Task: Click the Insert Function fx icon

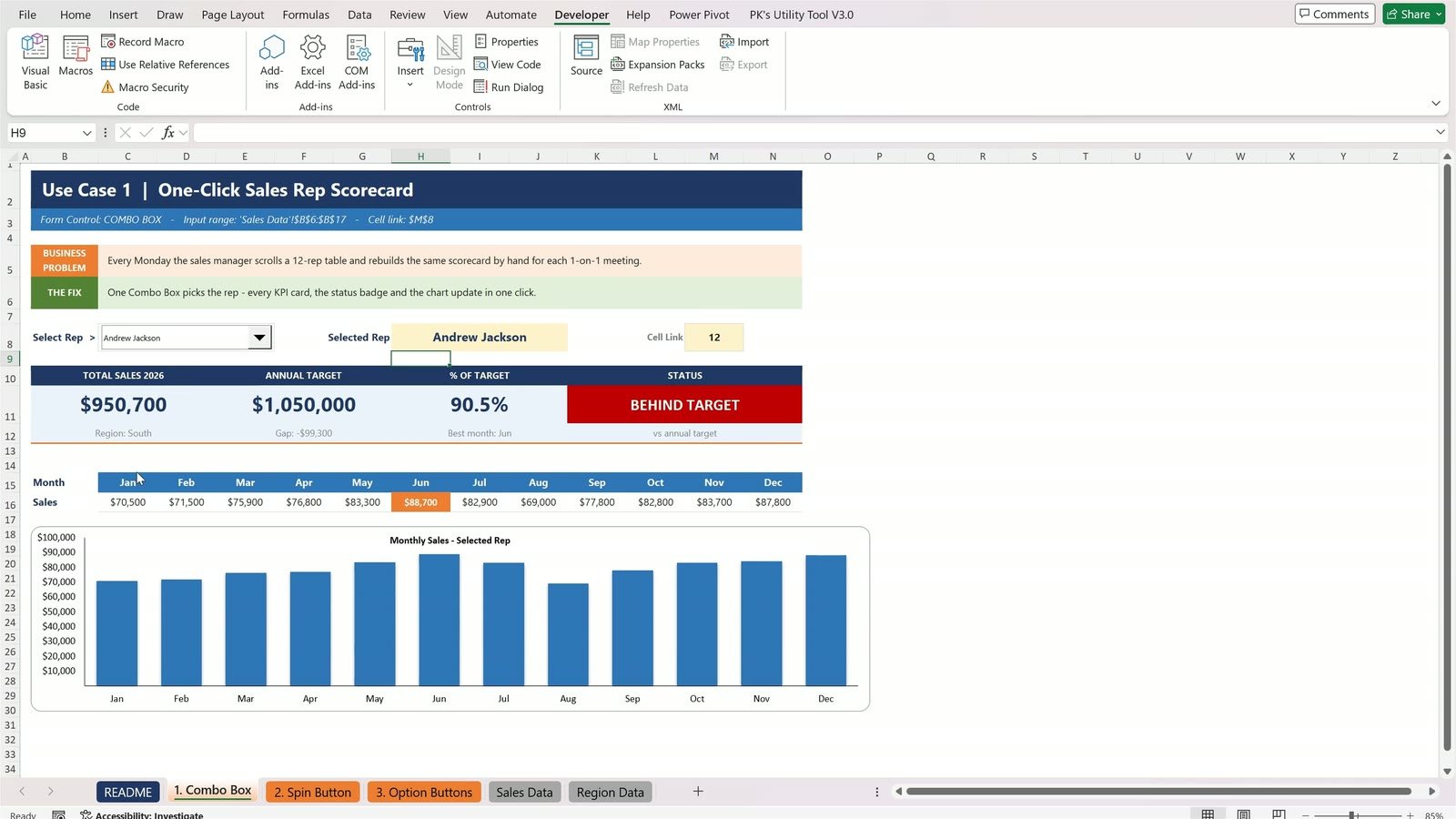Action: tap(168, 133)
